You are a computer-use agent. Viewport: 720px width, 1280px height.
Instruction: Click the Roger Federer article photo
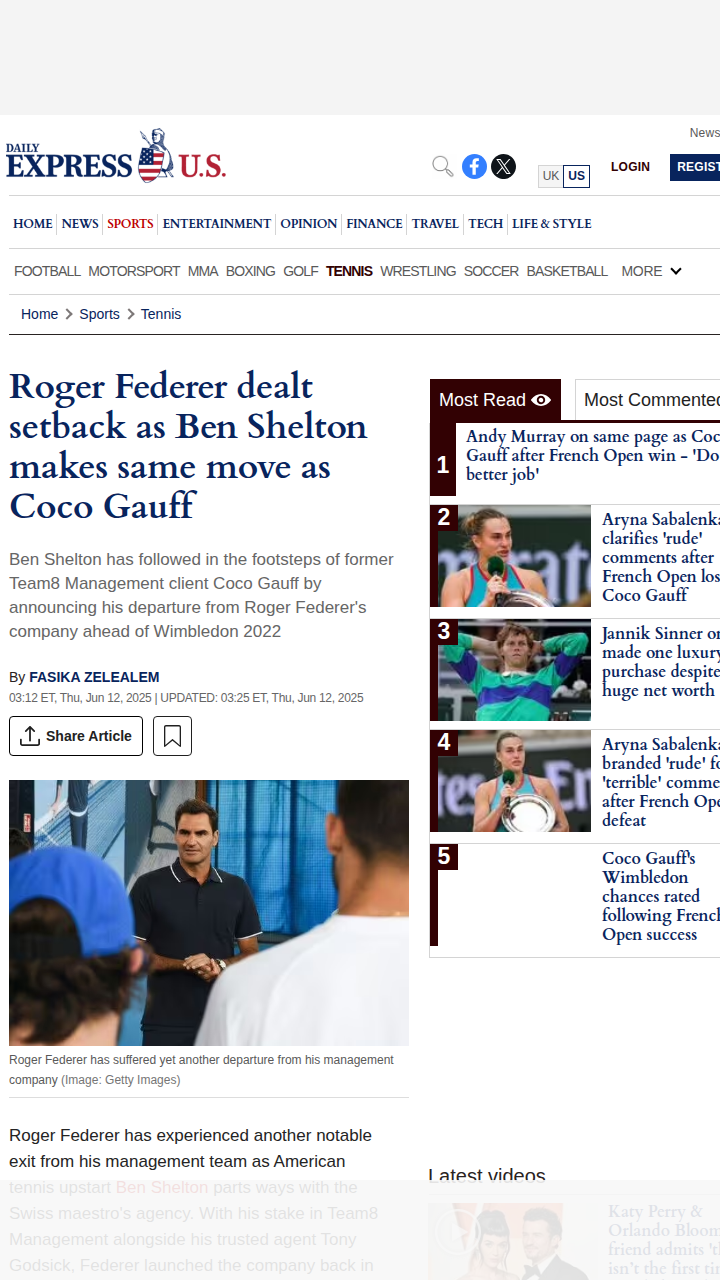coord(209,913)
